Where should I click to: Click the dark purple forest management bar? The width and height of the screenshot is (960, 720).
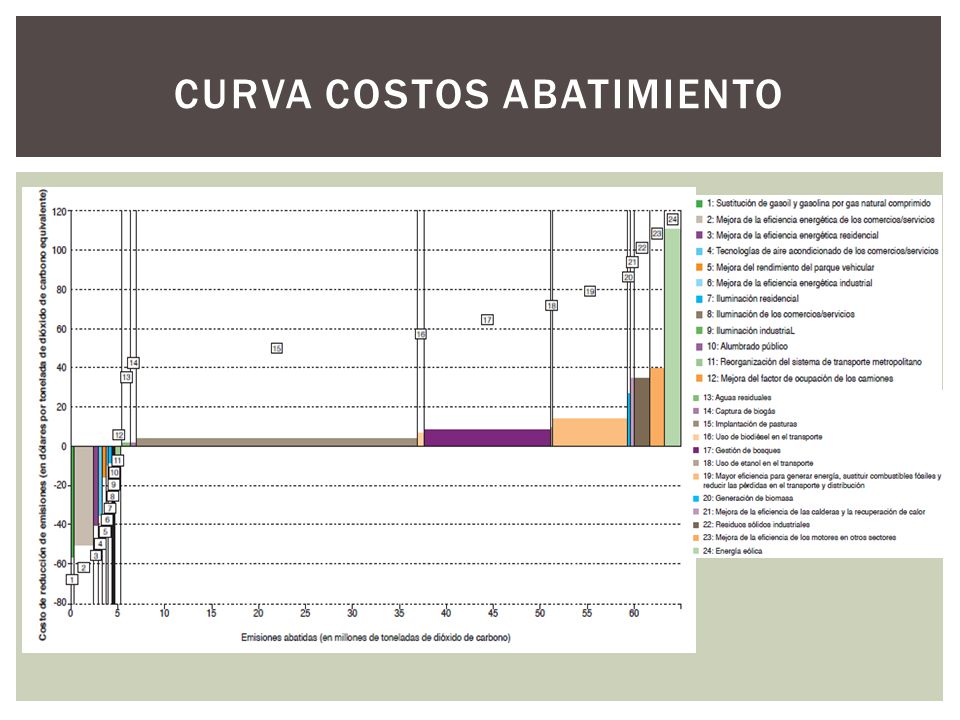click(x=487, y=438)
